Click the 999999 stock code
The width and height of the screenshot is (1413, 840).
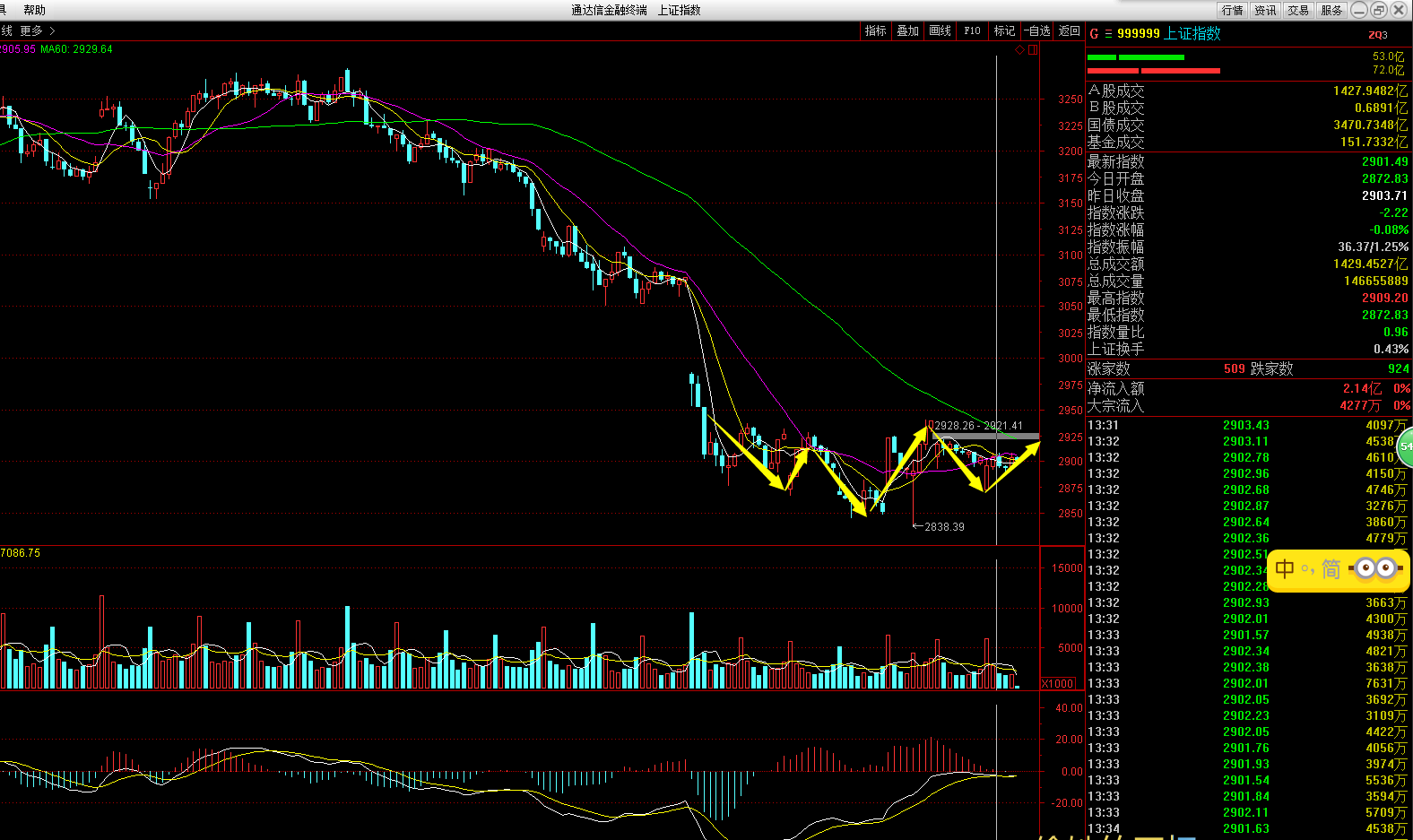[1139, 33]
